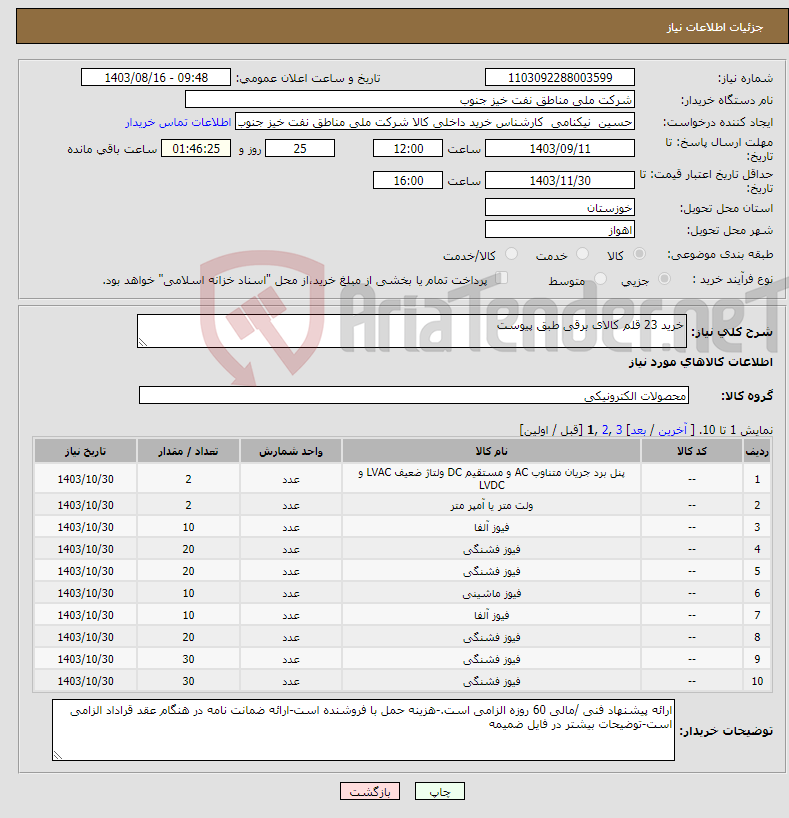Click the چاپ print button
789x818 pixels.
[439, 791]
